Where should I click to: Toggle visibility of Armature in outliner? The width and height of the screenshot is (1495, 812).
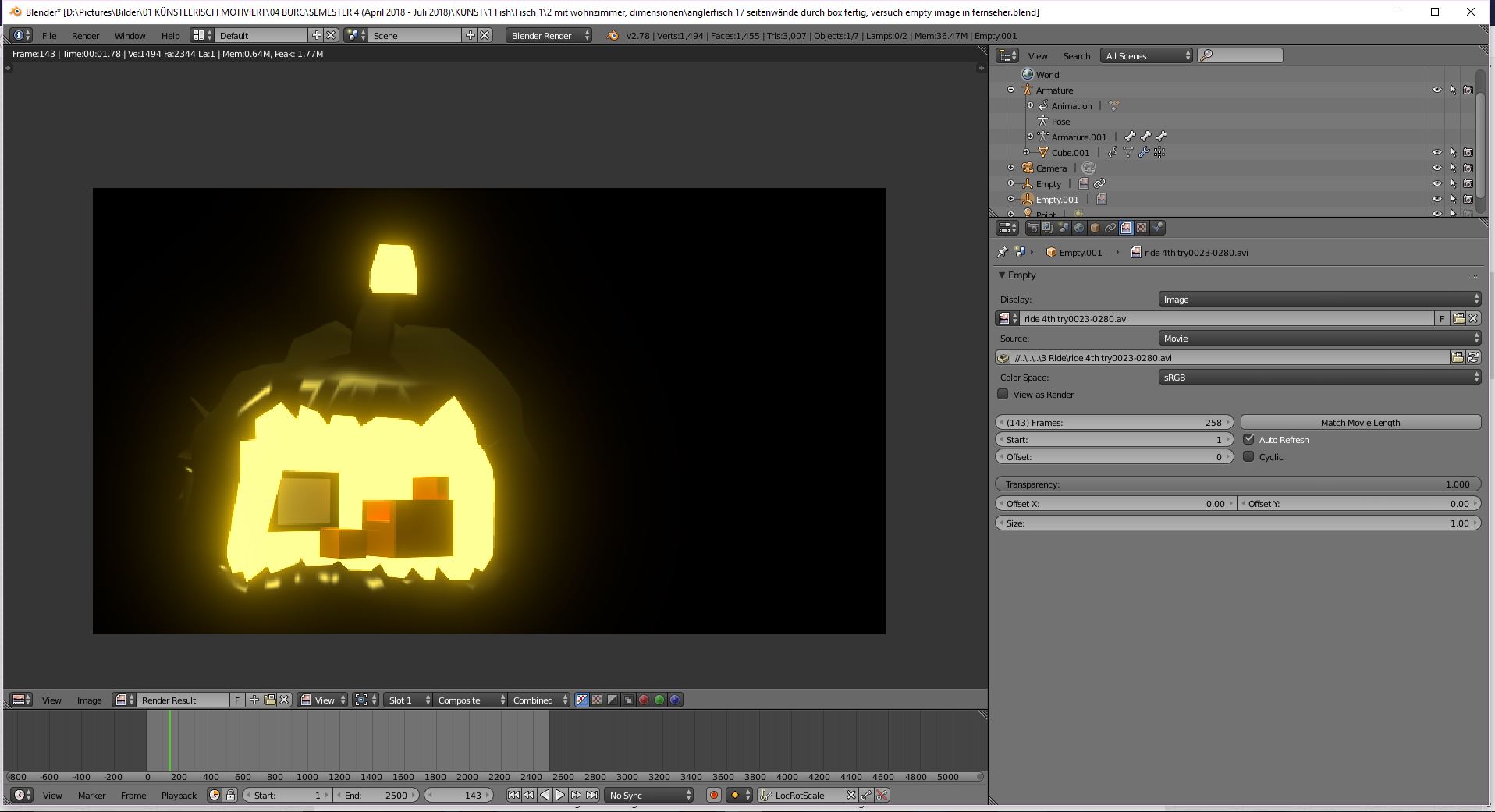[1436, 90]
